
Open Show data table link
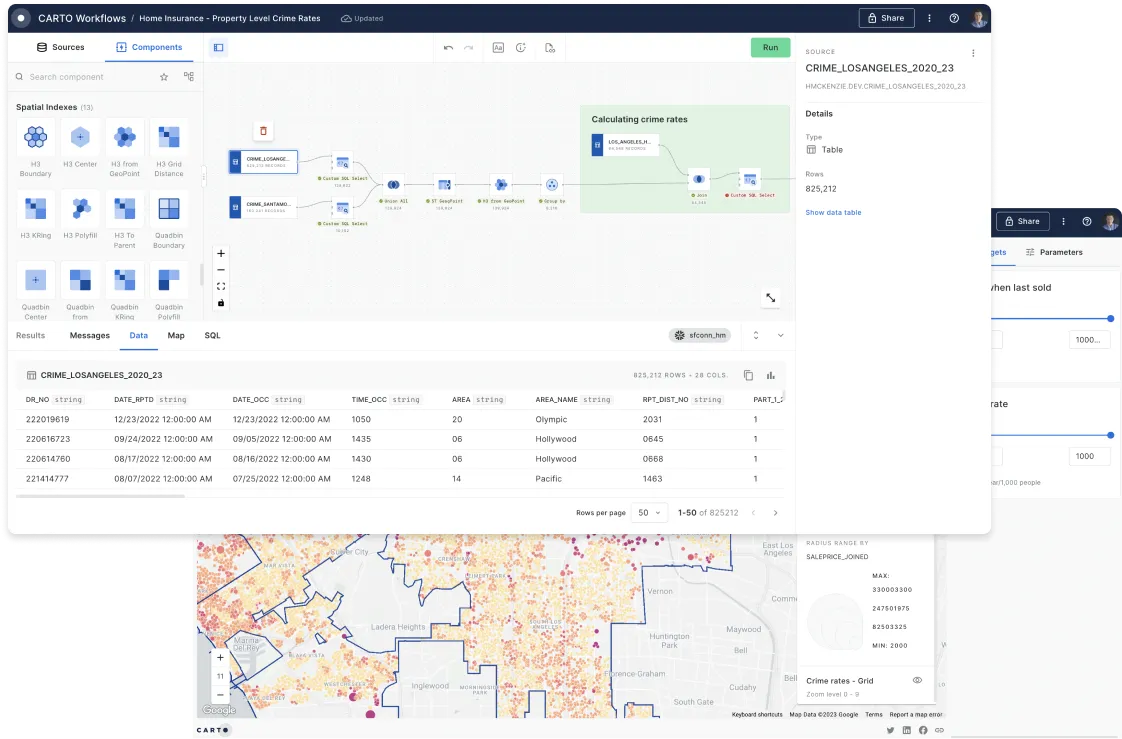pos(836,211)
